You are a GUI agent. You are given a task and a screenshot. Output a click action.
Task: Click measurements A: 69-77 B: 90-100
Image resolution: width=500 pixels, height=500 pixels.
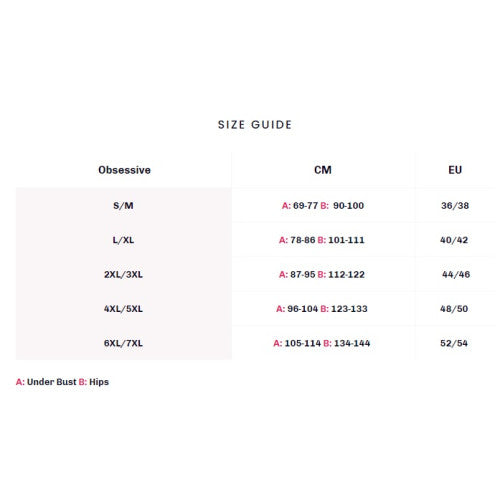pos(323,206)
